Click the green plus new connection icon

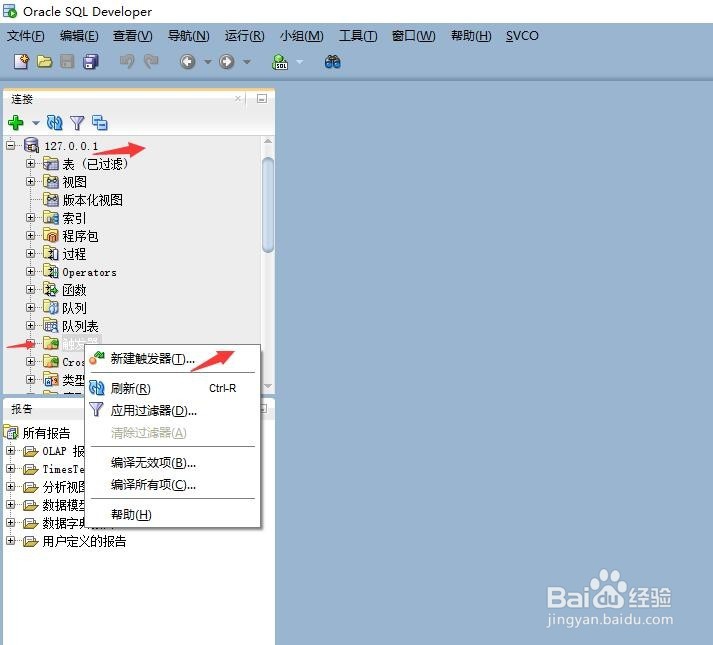(16, 122)
